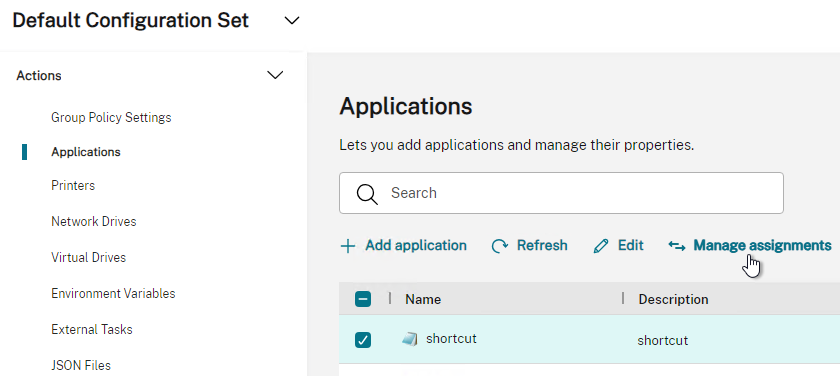Click the pencil Edit icon
This screenshot has width=840, height=376.
coord(601,246)
